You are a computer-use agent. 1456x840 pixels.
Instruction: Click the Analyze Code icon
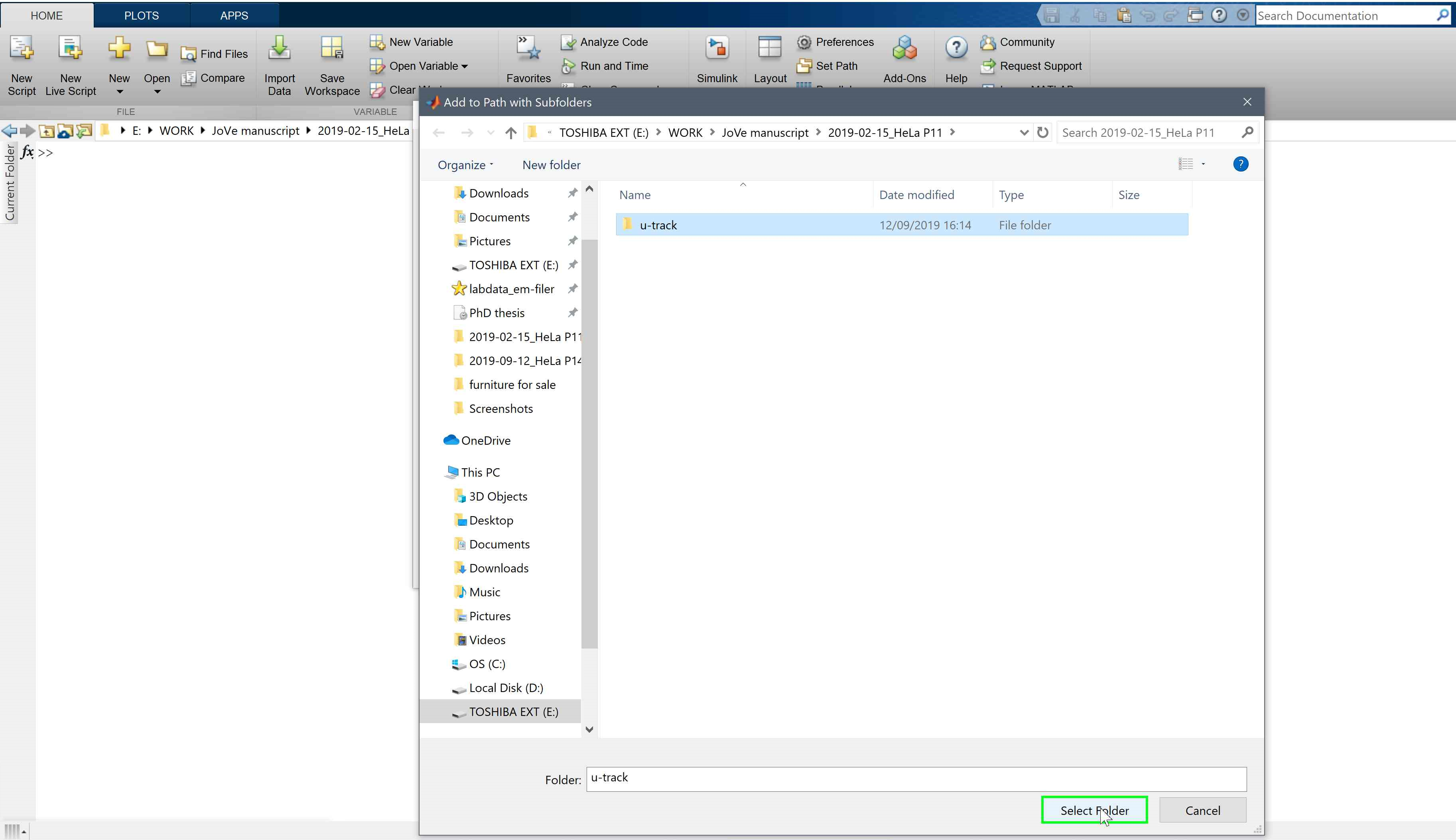tap(569, 42)
